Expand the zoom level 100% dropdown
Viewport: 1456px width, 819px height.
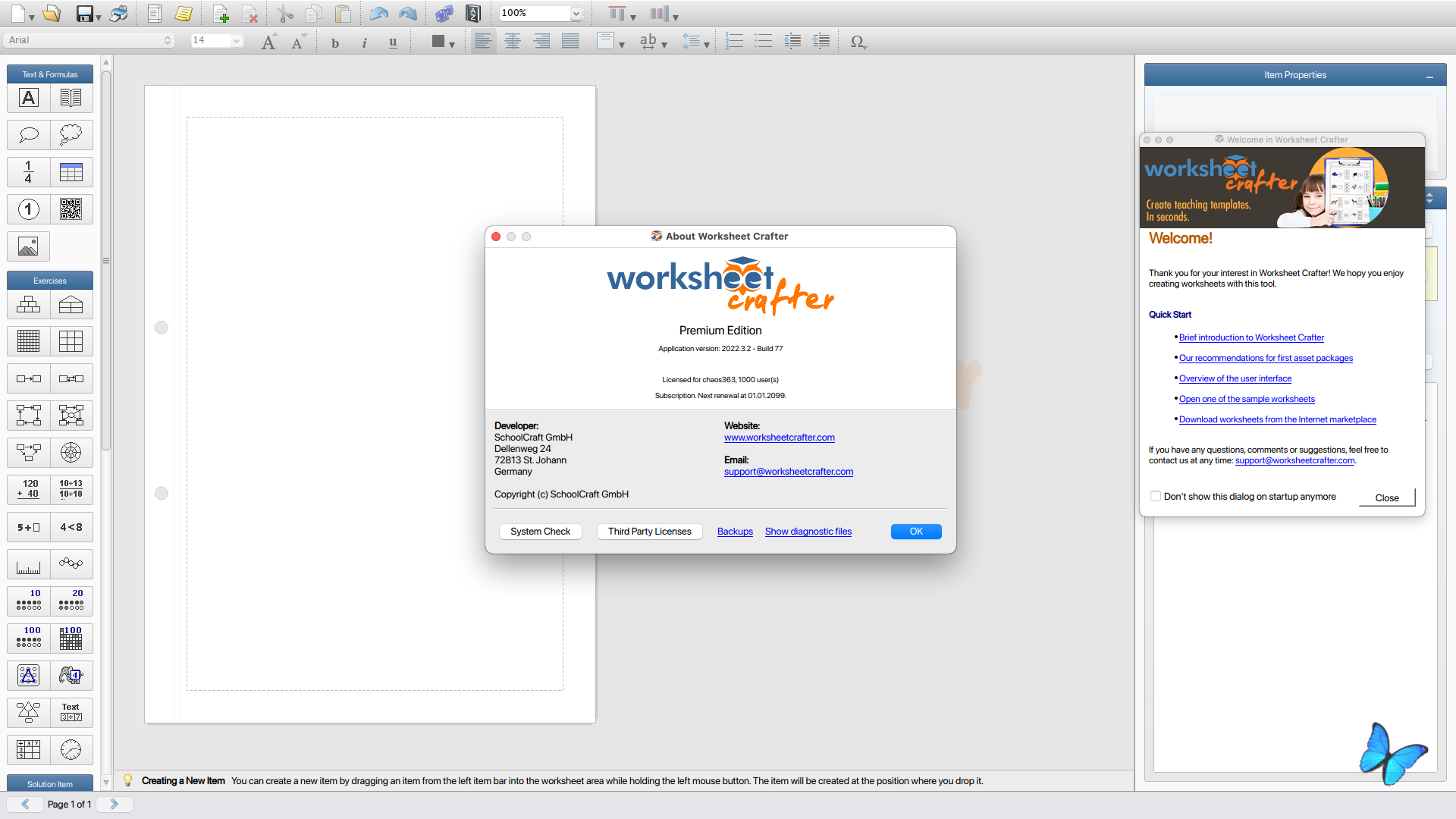(576, 13)
